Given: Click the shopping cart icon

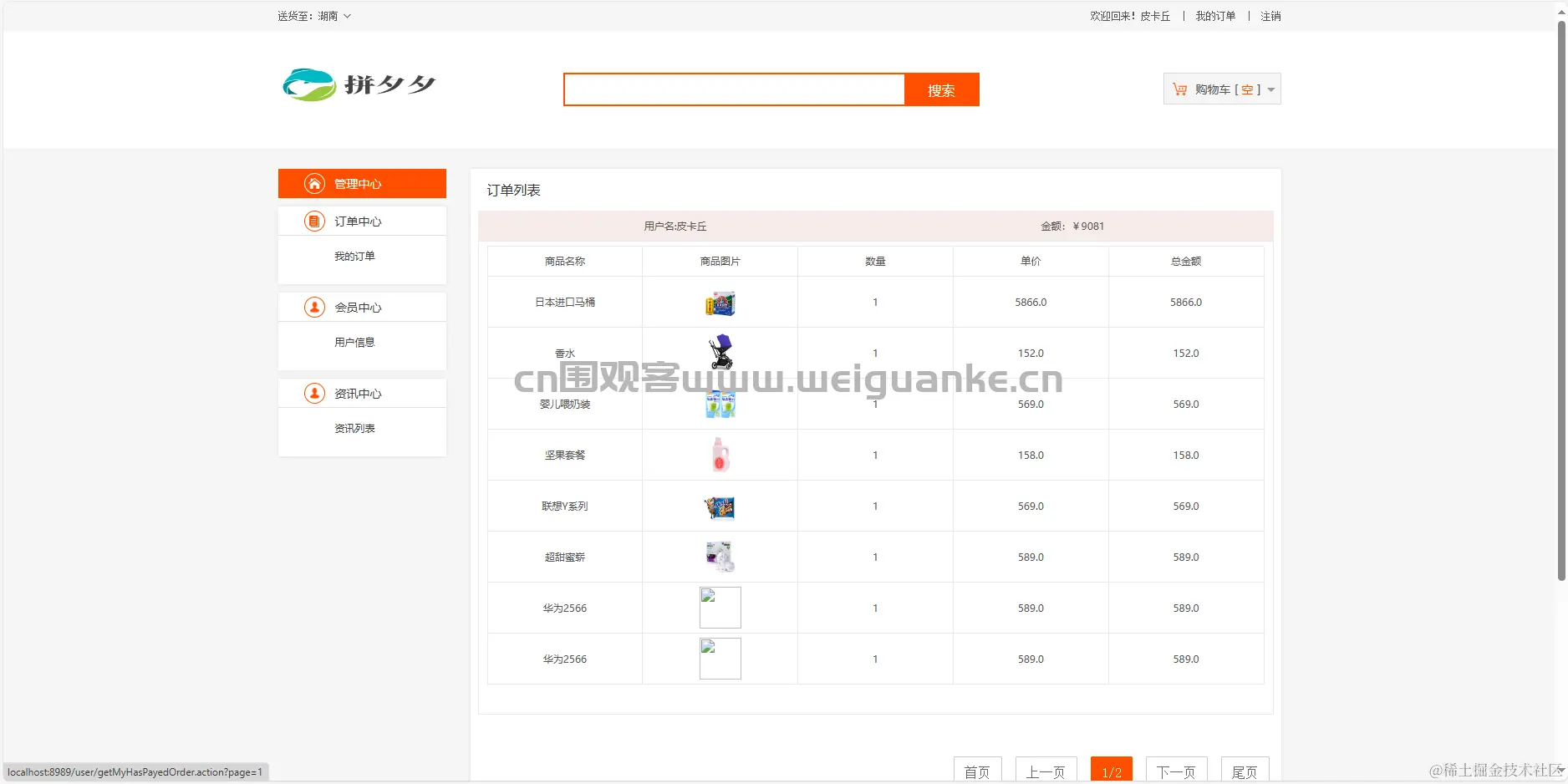Looking at the screenshot, I should click(x=1179, y=89).
